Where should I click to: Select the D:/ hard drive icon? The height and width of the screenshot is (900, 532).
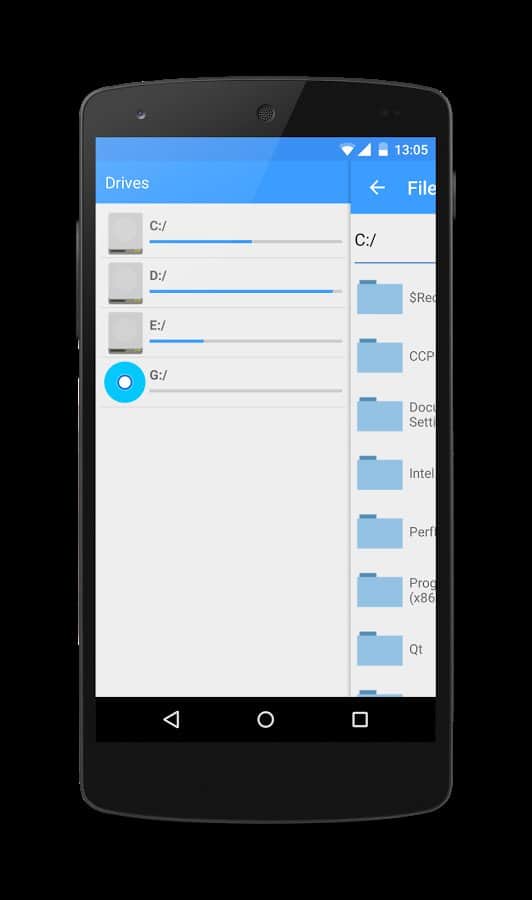coord(126,283)
